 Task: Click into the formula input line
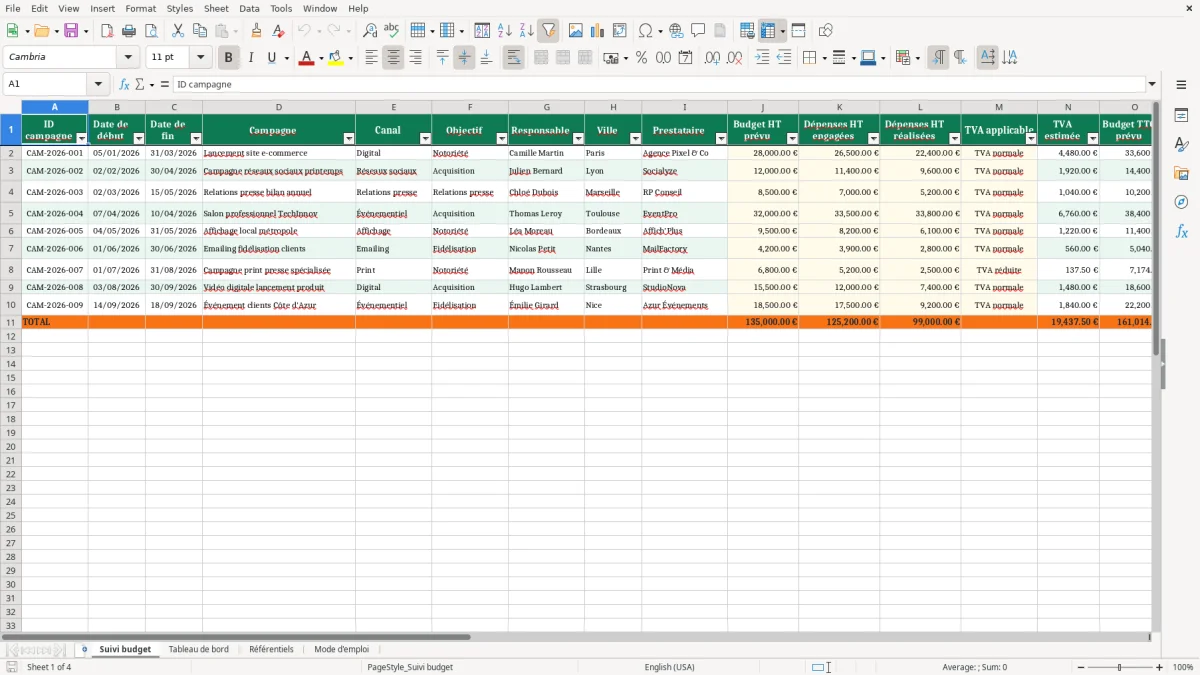(658, 84)
